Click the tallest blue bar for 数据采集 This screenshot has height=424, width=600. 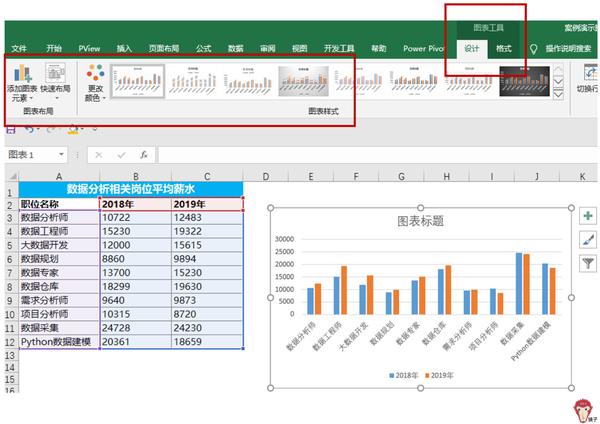519,284
